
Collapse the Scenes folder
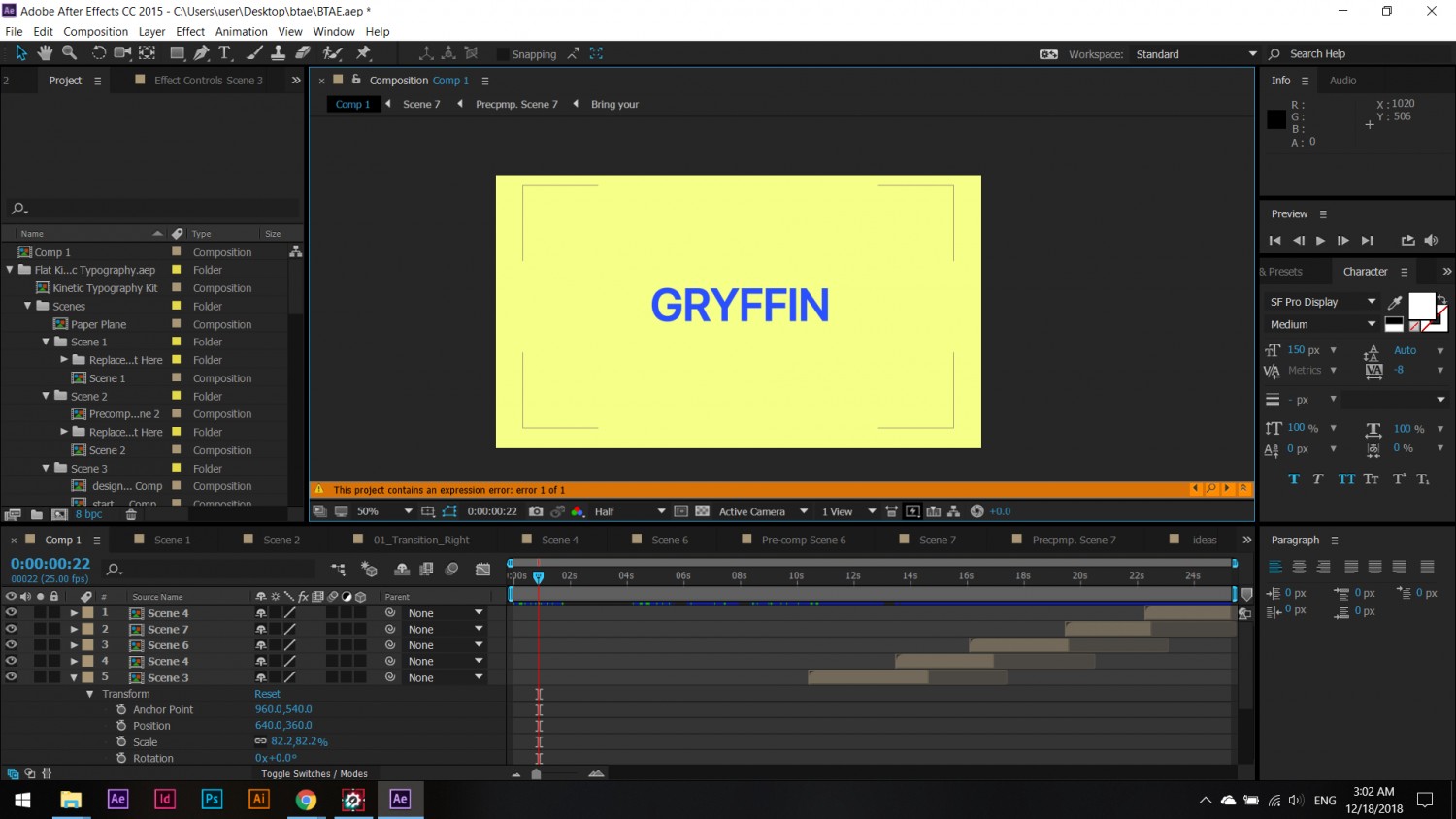pos(27,306)
